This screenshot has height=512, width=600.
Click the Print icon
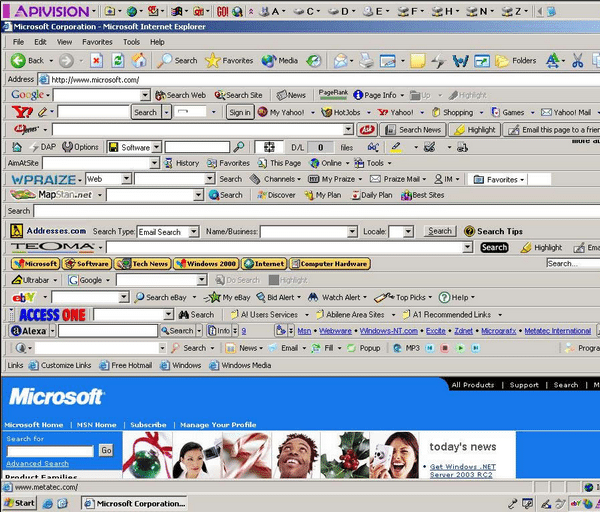[x=366, y=60]
